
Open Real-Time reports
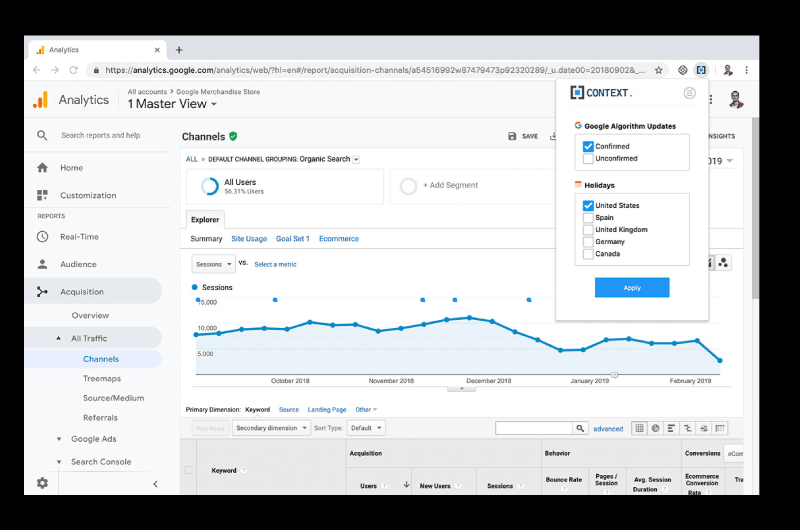pyautogui.click(x=79, y=237)
